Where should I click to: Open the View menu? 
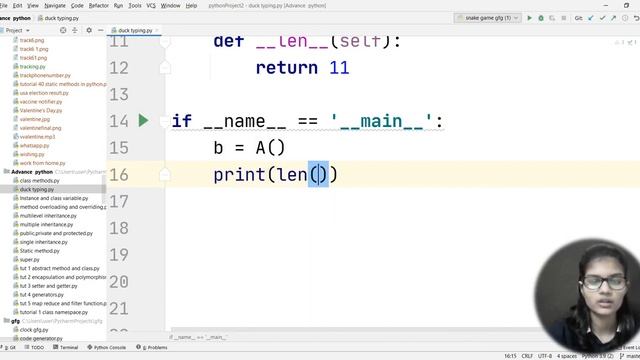click(x=33, y=6)
